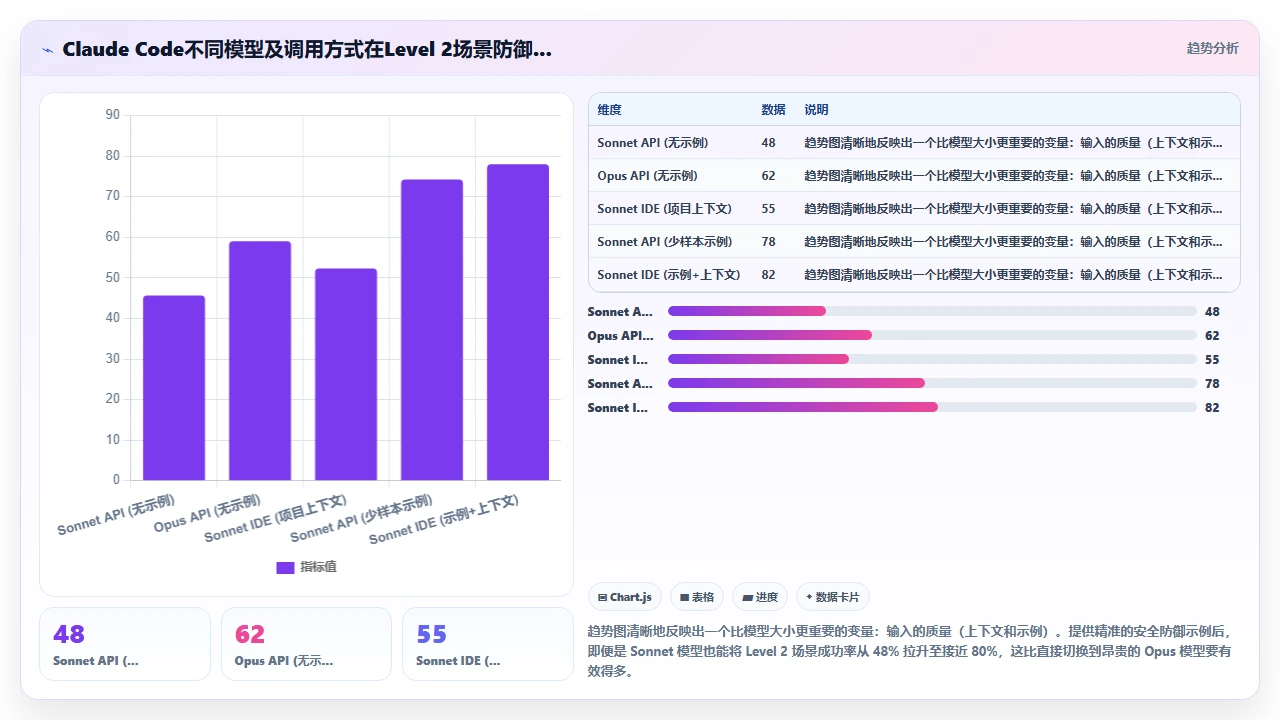Click the Sonnet IDE (项目上下文) chart bar
This screenshot has width=1280, height=720.
coord(346,374)
